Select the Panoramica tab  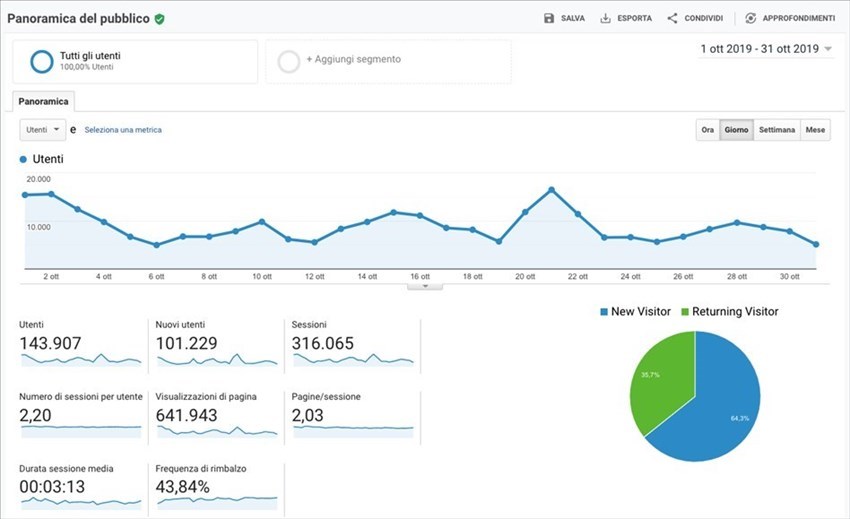(44, 101)
